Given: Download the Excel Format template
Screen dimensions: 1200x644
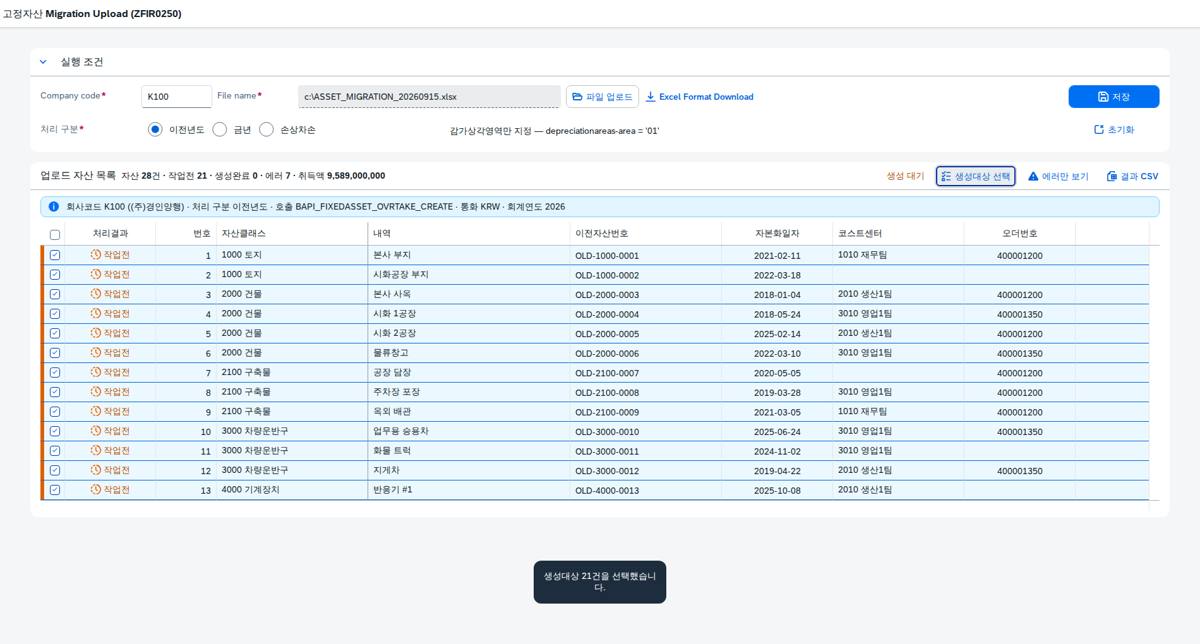Looking at the screenshot, I should [699, 97].
